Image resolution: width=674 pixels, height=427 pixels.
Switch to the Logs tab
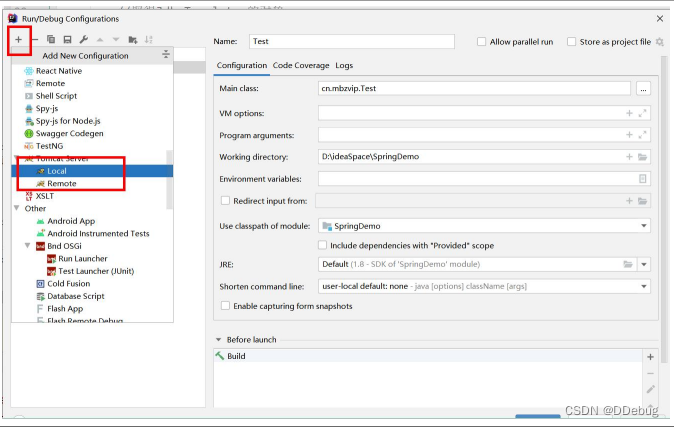344,65
